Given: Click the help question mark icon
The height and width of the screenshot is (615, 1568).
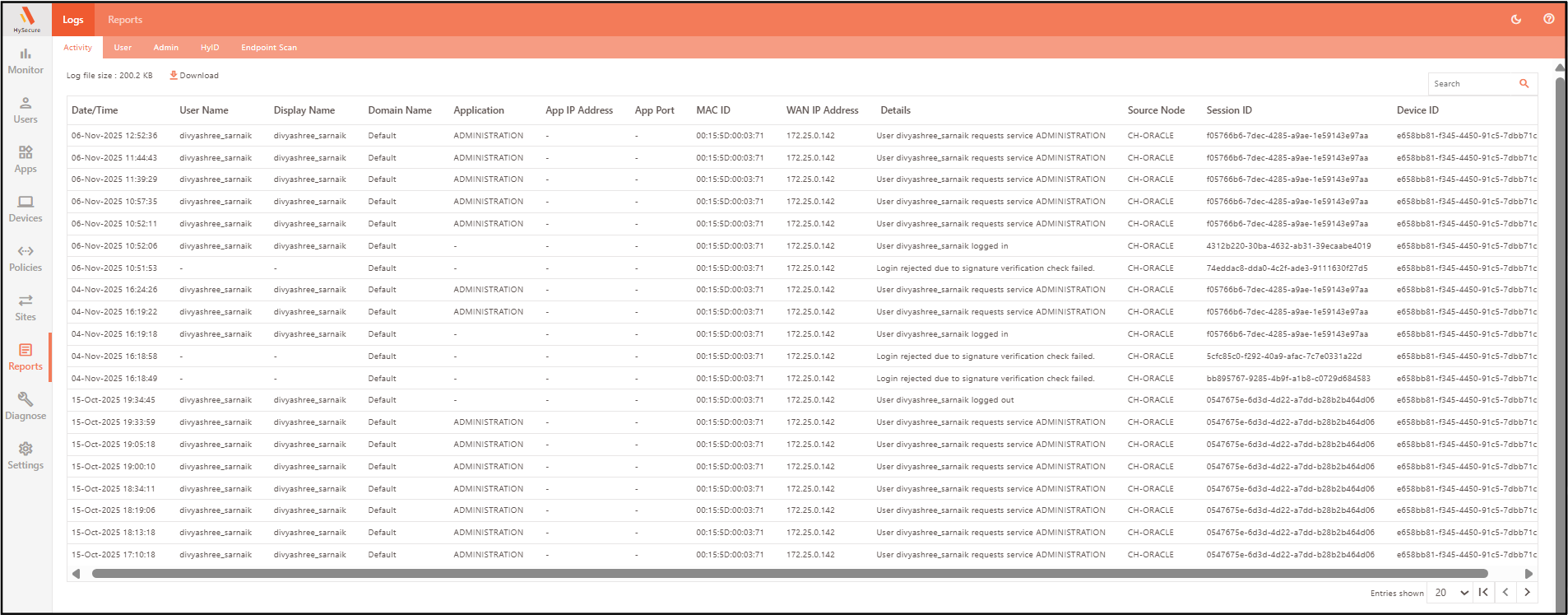Looking at the screenshot, I should point(1549,19).
